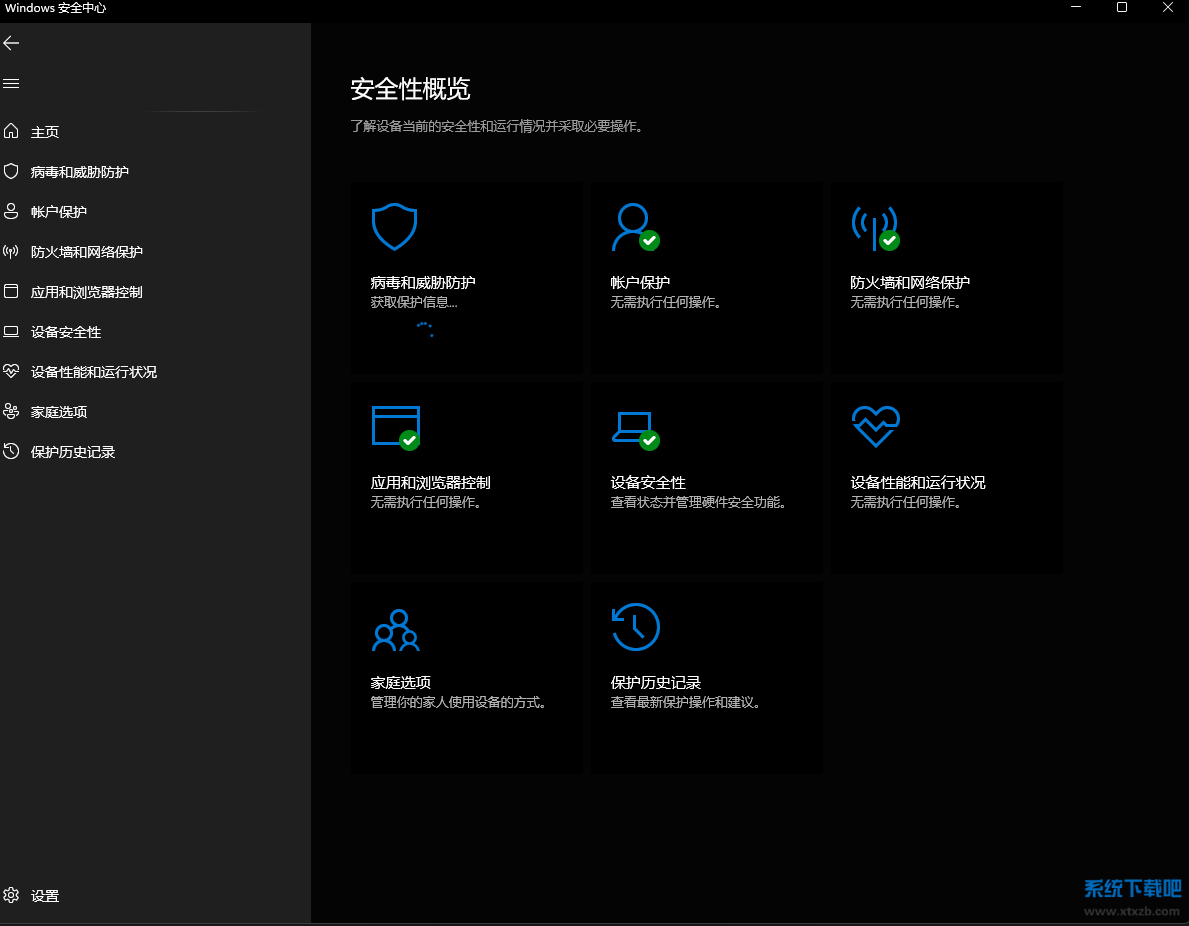Image resolution: width=1189 pixels, height=926 pixels.
Task: Open the family options people icon
Action: pyautogui.click(x=395, y=627)
